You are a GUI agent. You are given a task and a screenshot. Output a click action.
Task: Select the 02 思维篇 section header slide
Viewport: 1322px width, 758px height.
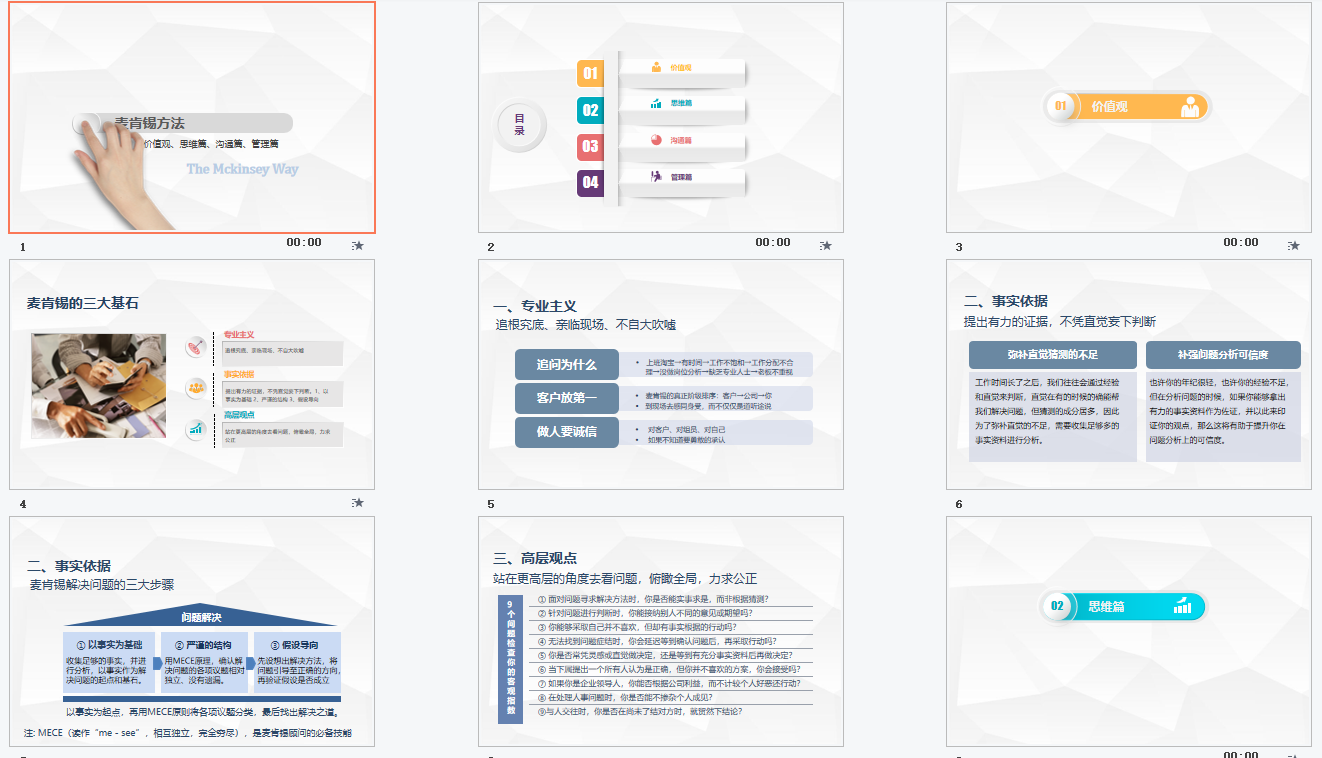click(x=1130, y=630)
